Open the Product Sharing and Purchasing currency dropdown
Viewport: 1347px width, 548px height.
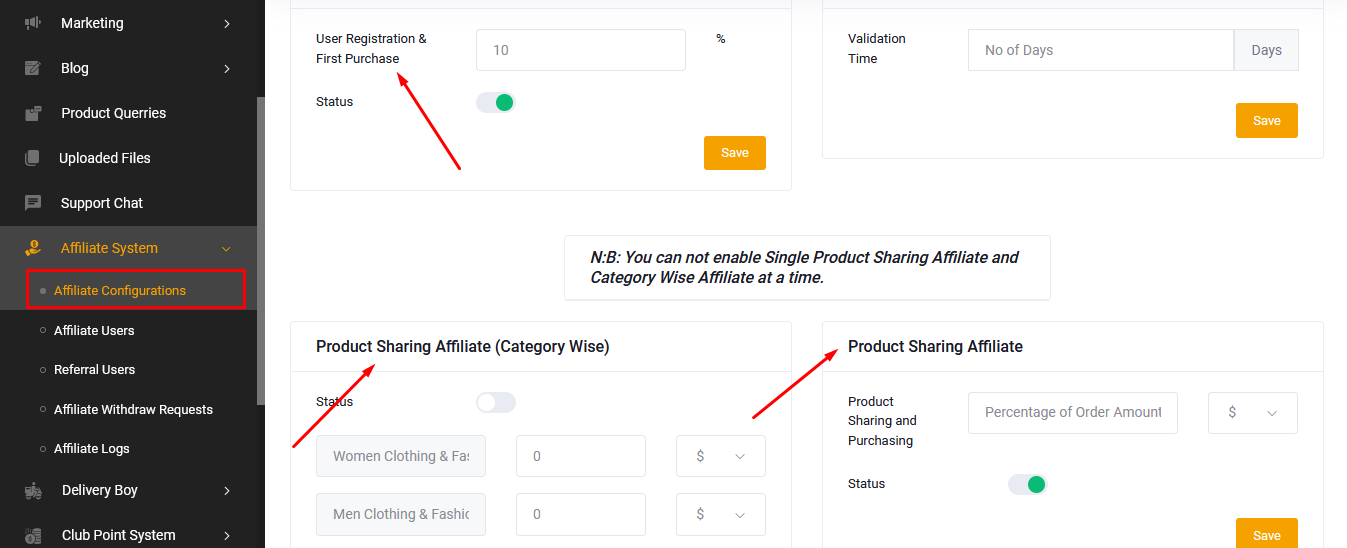1253,413
